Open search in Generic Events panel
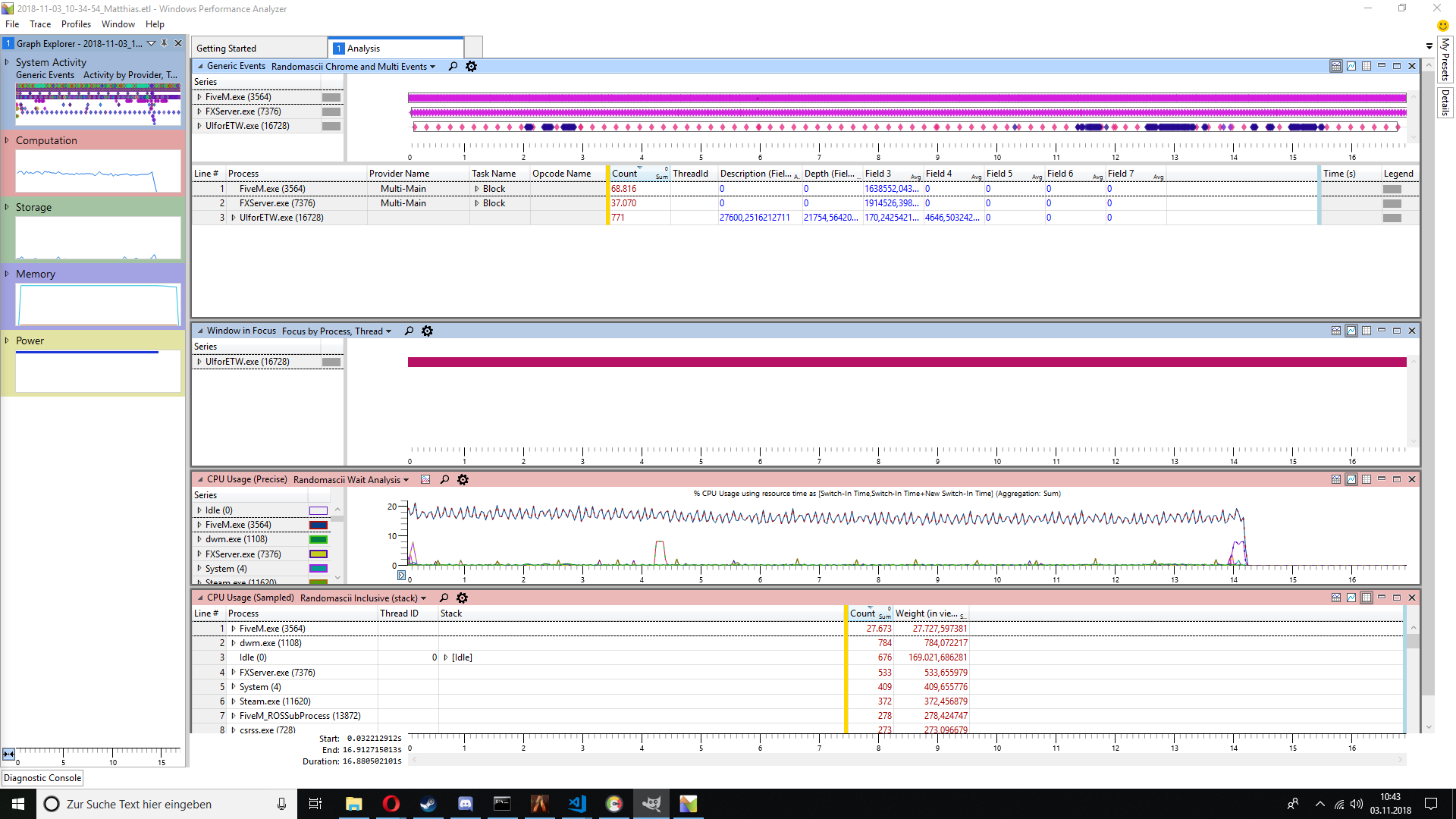This screenshot has height=819, width=1456. coord(453,67)
